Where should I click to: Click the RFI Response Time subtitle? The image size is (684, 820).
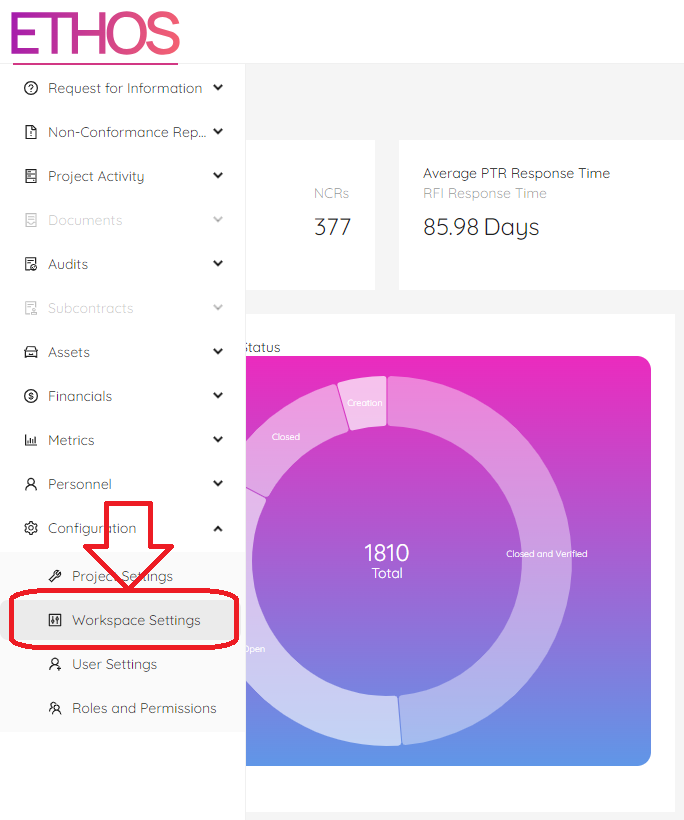tap(485, 193)
